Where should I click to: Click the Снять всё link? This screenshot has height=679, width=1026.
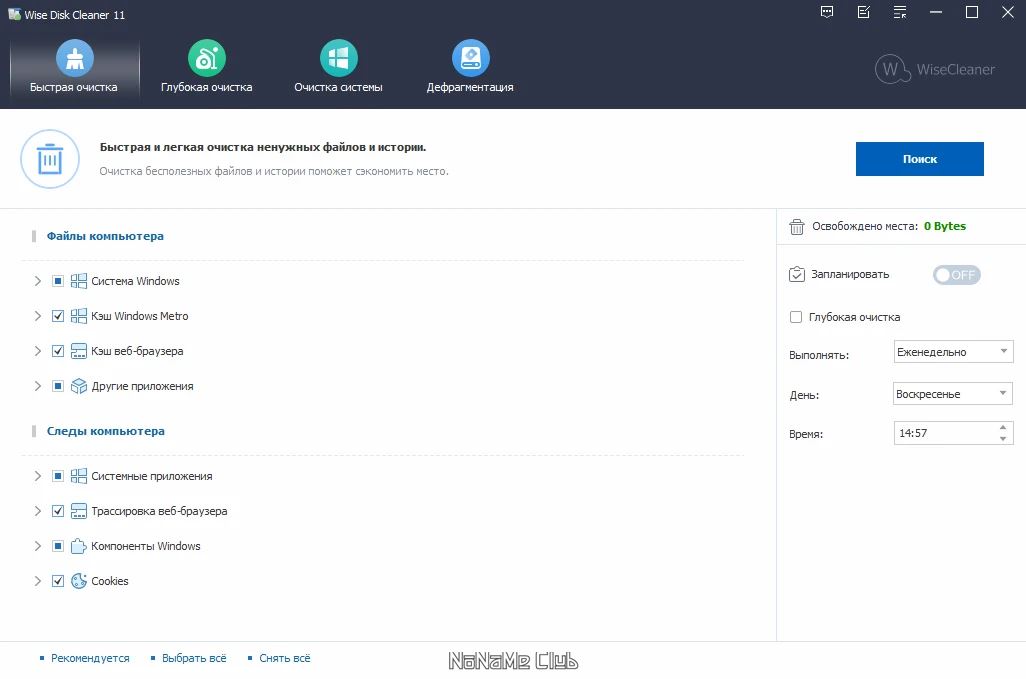tap(285, 658)
